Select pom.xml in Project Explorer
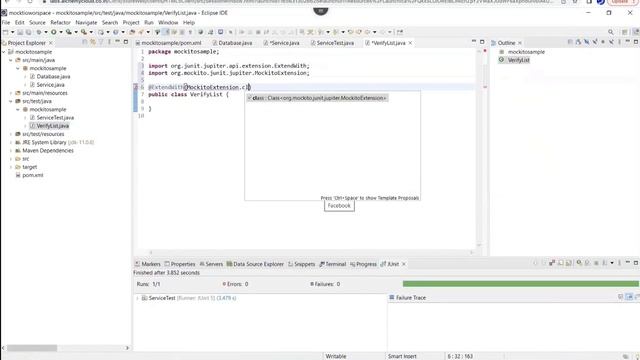This screenshot has width=640, height=360. click(x=33, y=175)
